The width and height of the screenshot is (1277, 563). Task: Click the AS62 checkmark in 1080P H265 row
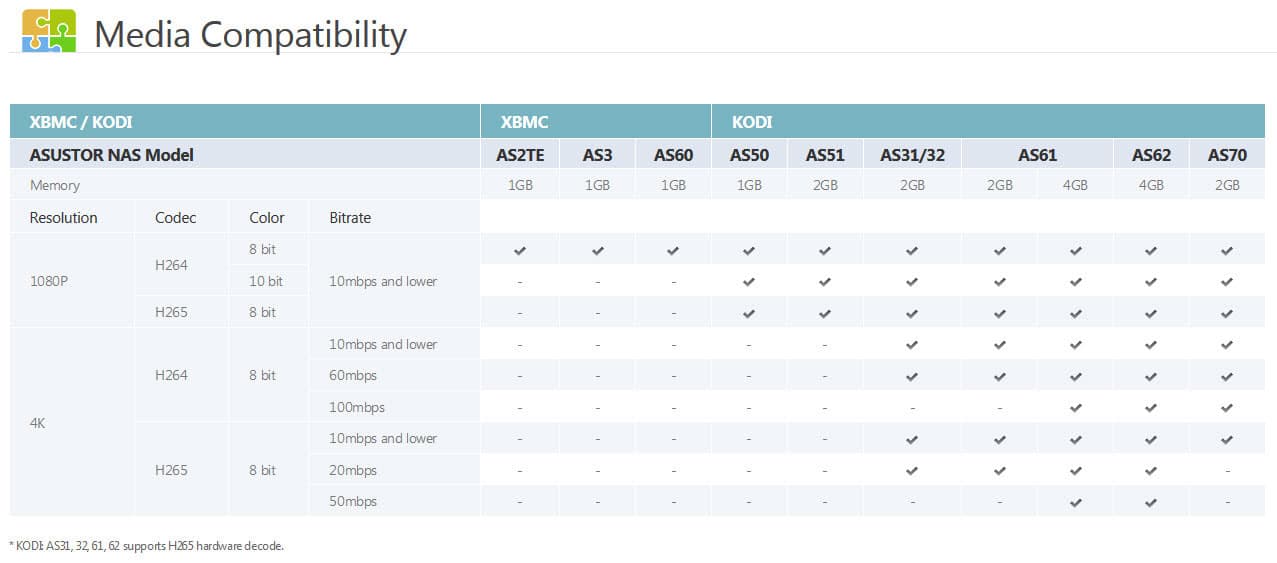1151,313
